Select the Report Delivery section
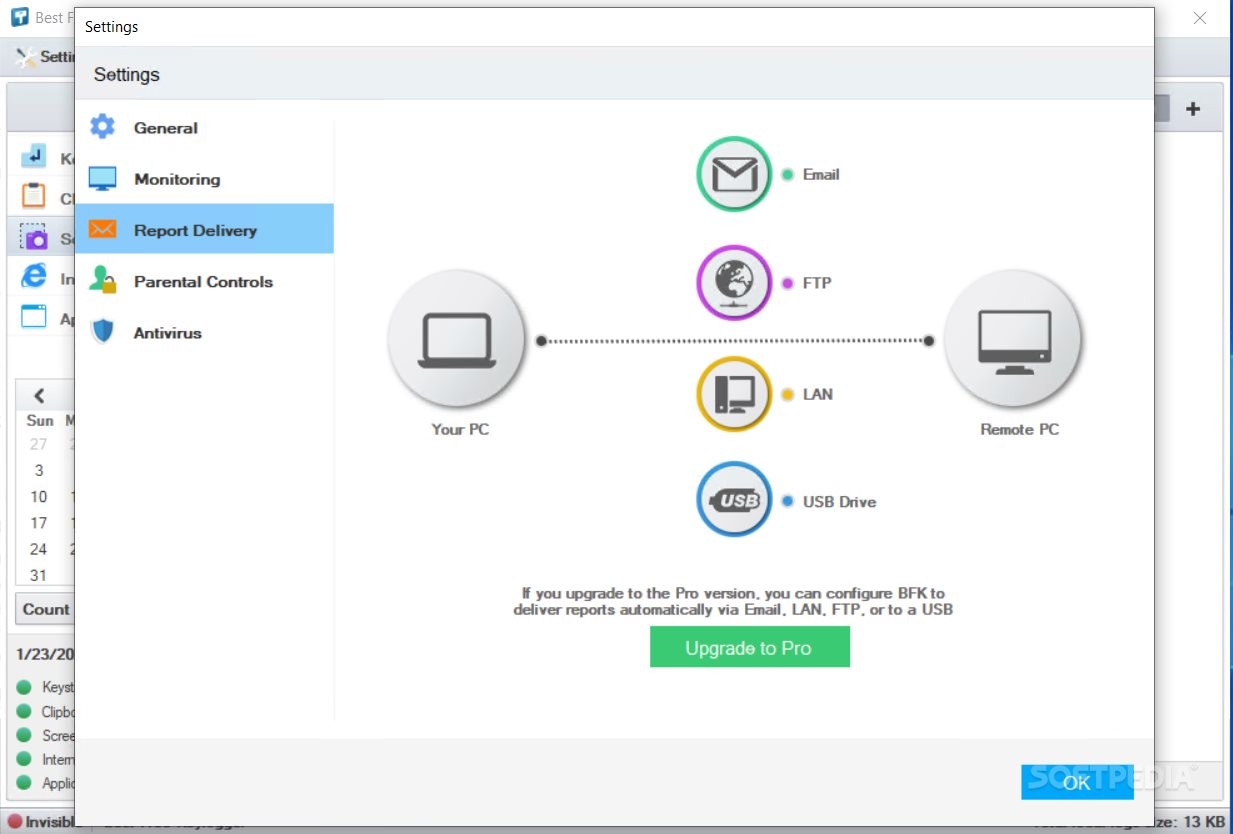The image size is (1233, 834). 204,230
